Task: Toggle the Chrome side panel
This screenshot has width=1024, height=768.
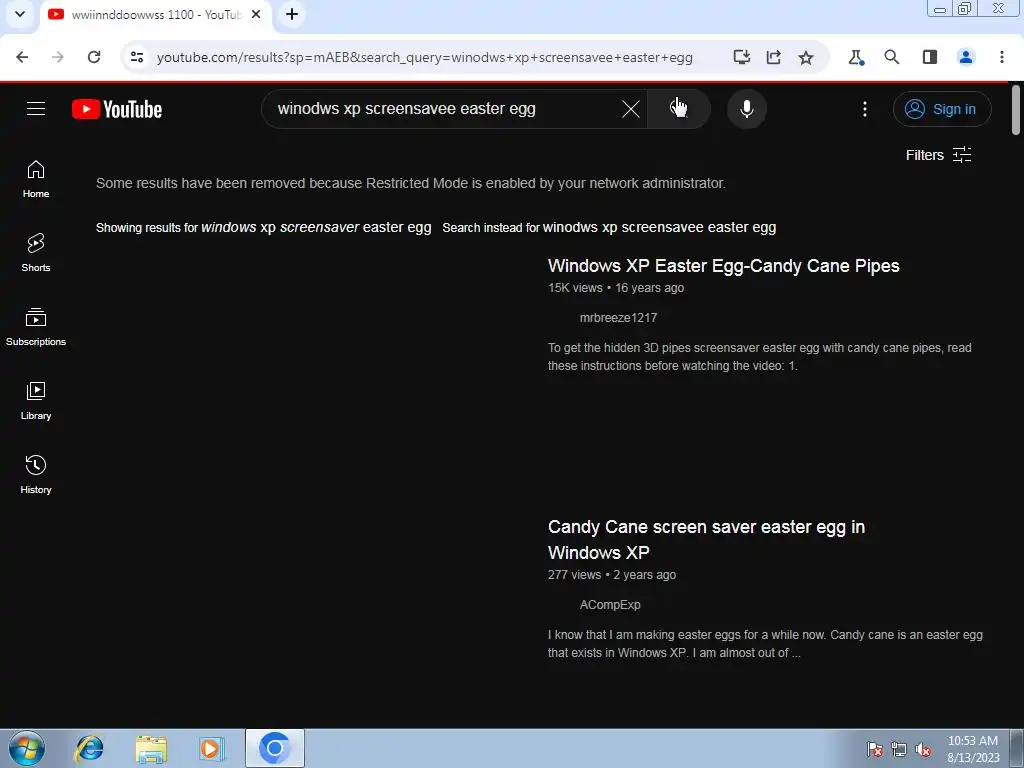Action: [930, 57]
